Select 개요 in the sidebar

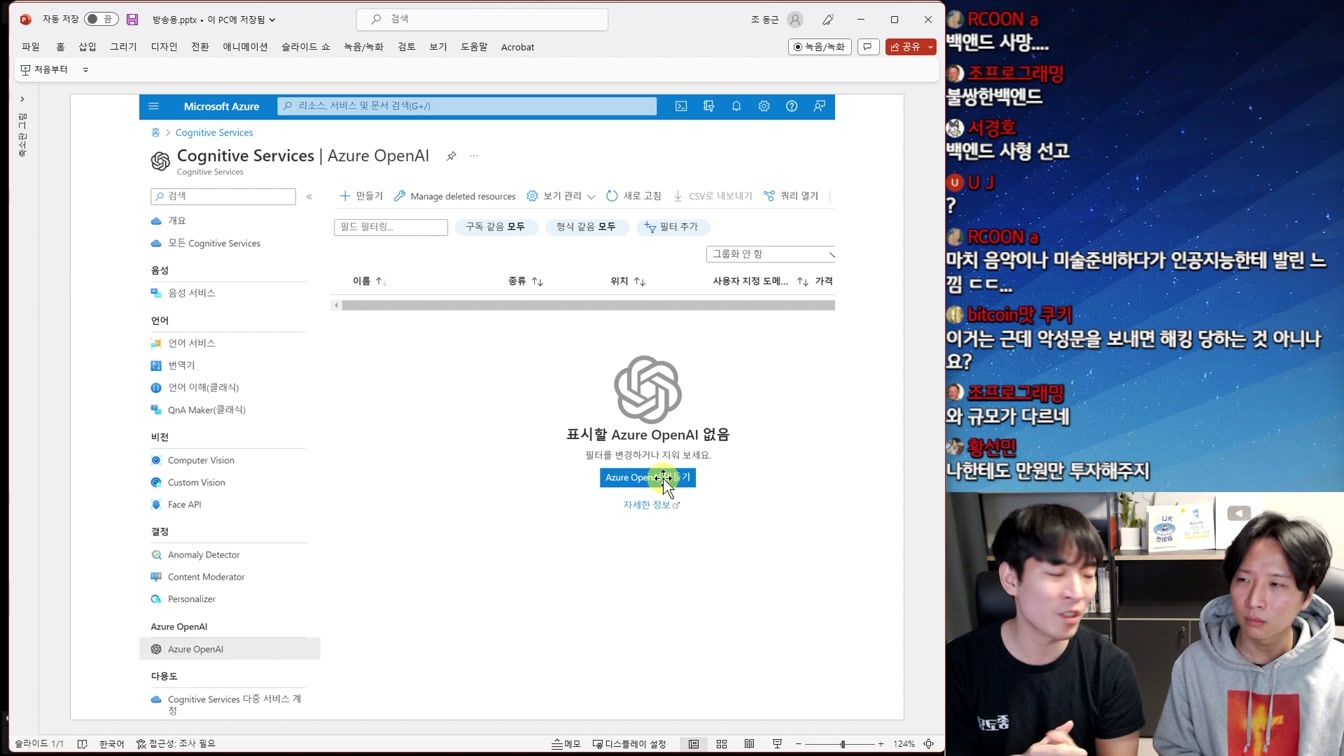(177, 221)
